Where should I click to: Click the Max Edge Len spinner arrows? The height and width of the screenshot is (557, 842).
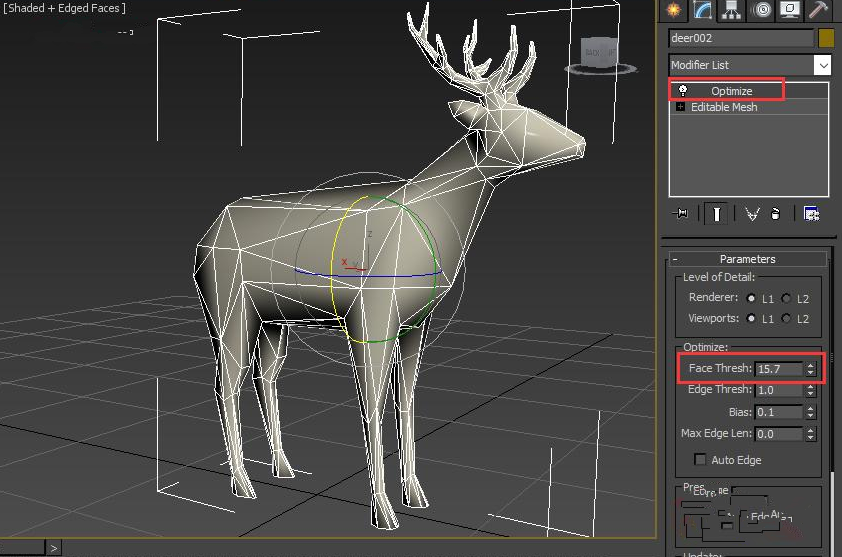[810, 434]
